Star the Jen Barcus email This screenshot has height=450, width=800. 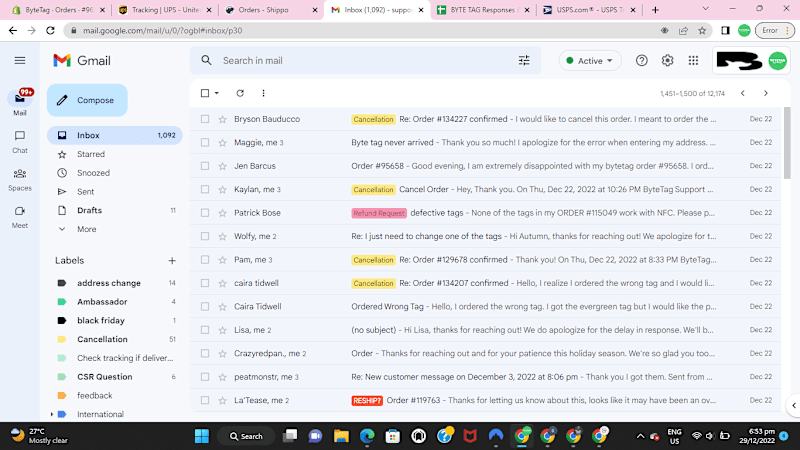click(x=222, y=166)
